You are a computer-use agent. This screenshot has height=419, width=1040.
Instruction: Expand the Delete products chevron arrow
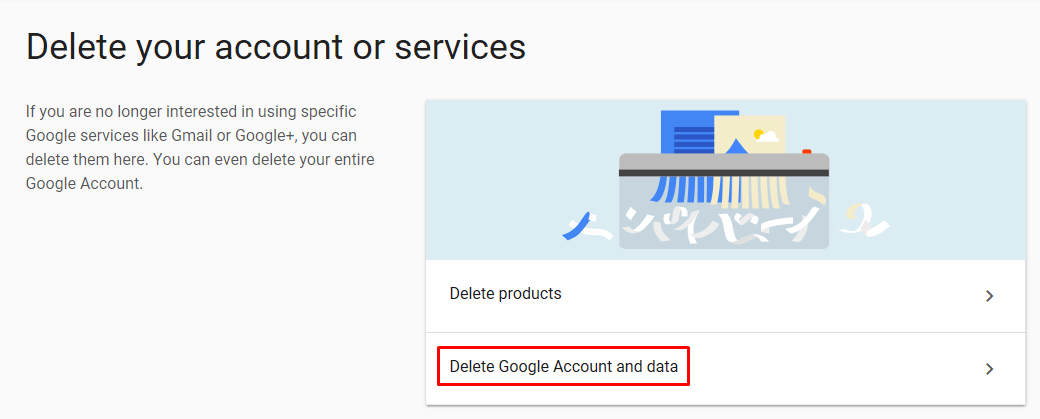989,295
